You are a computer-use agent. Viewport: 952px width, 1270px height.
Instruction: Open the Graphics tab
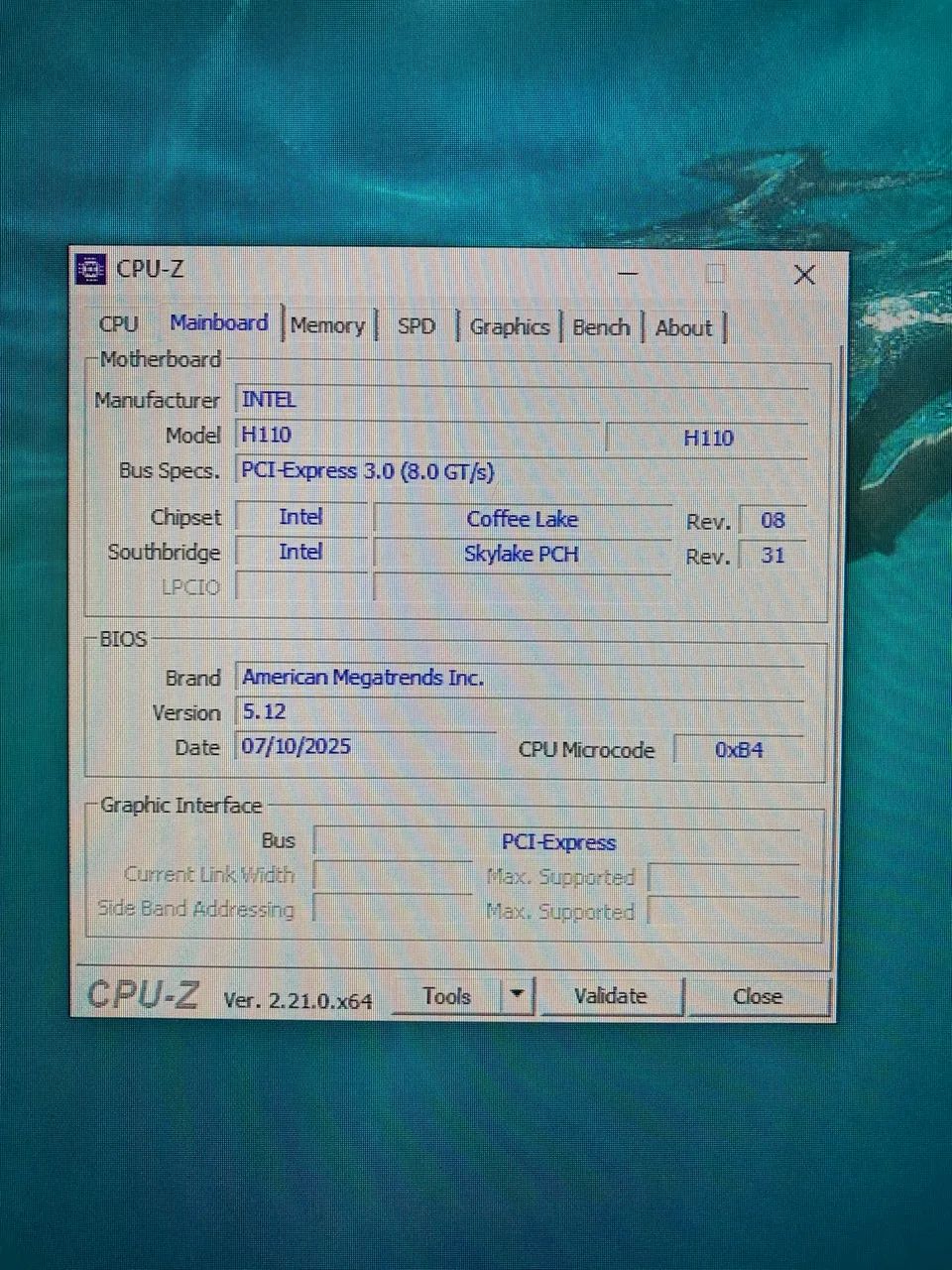[510, 326]
